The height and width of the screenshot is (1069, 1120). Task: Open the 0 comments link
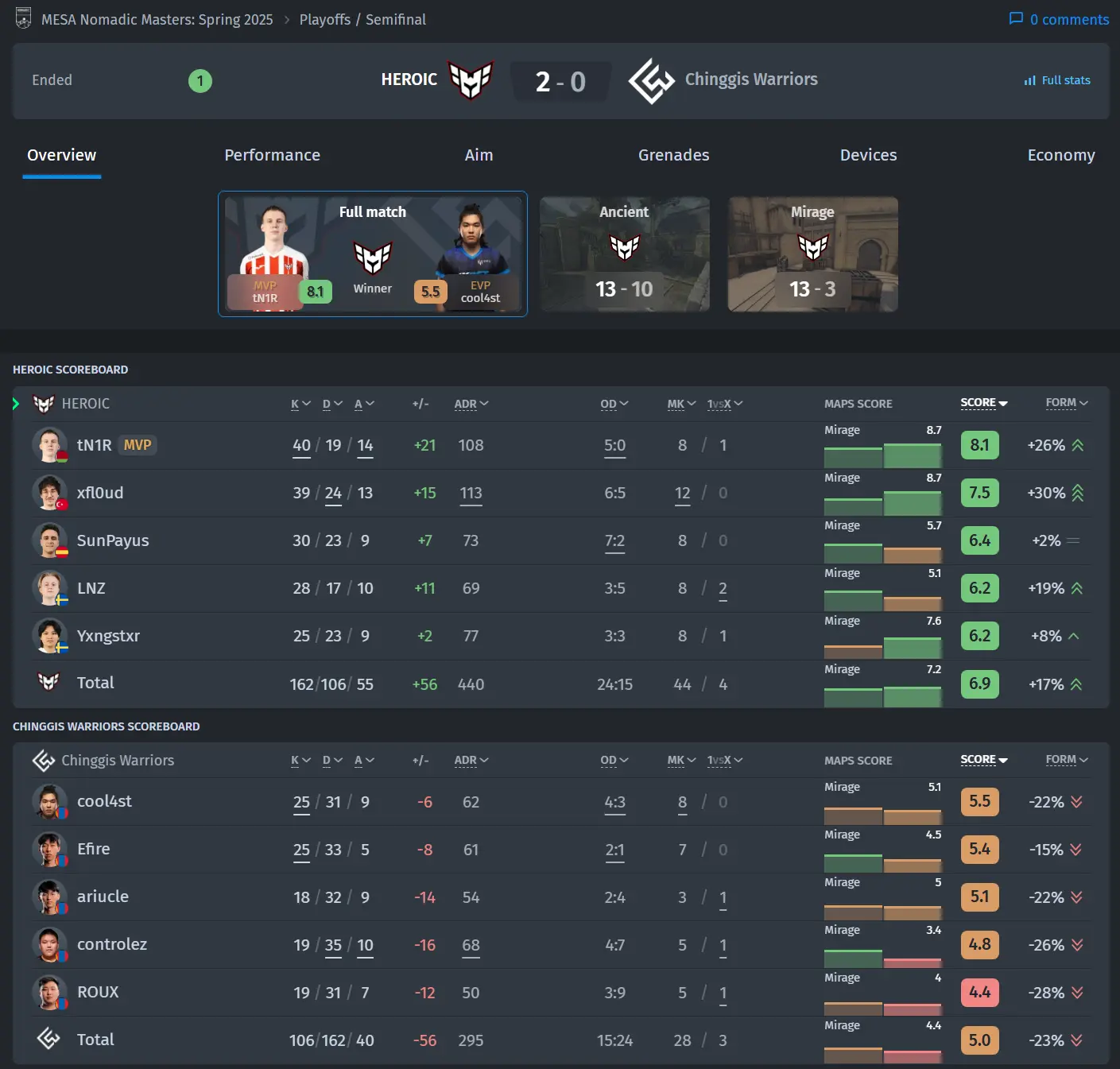point(1059,19)
